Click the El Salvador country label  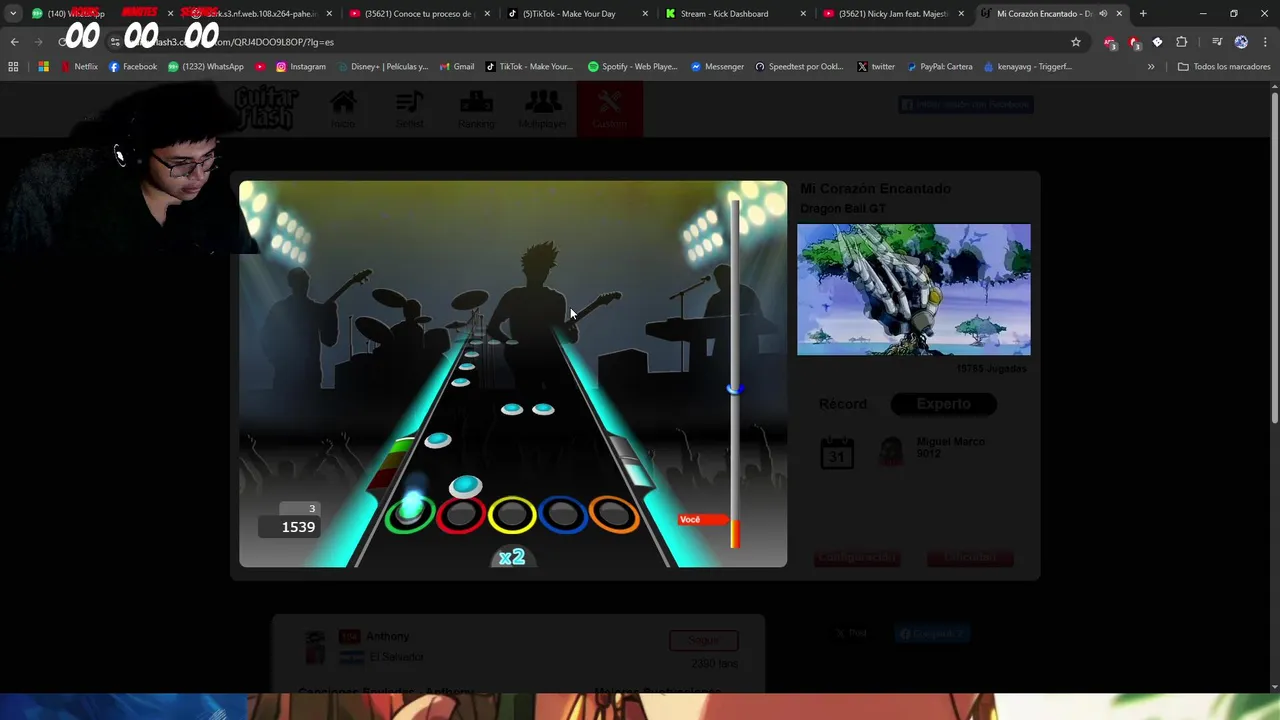coord(396,657)
